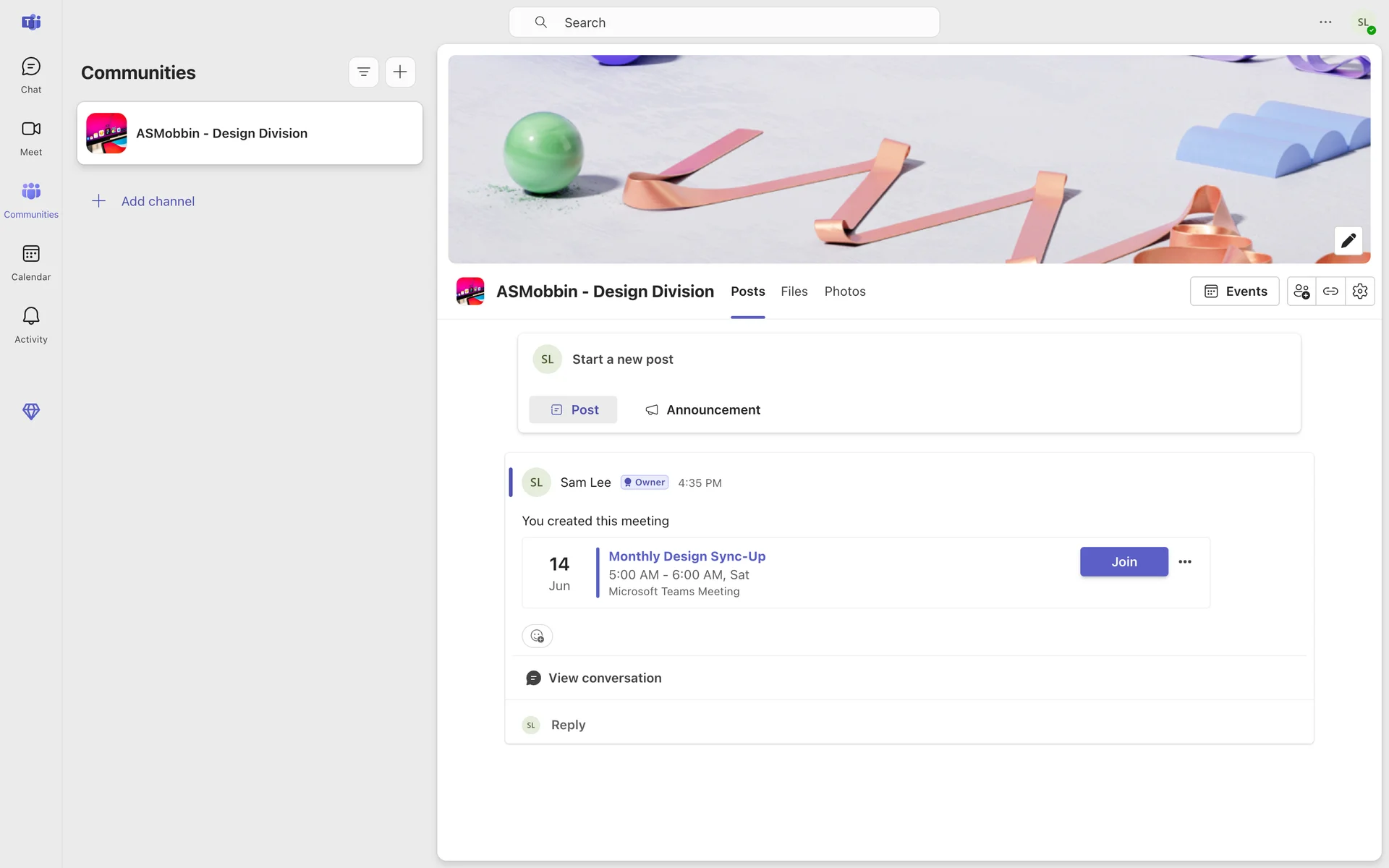Copy the community share link
1389x868 pixels.
1330,292
